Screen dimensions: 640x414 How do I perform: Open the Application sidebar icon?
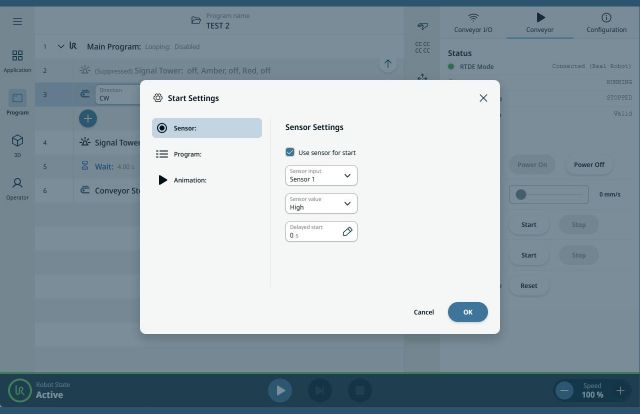pos(17,60)
